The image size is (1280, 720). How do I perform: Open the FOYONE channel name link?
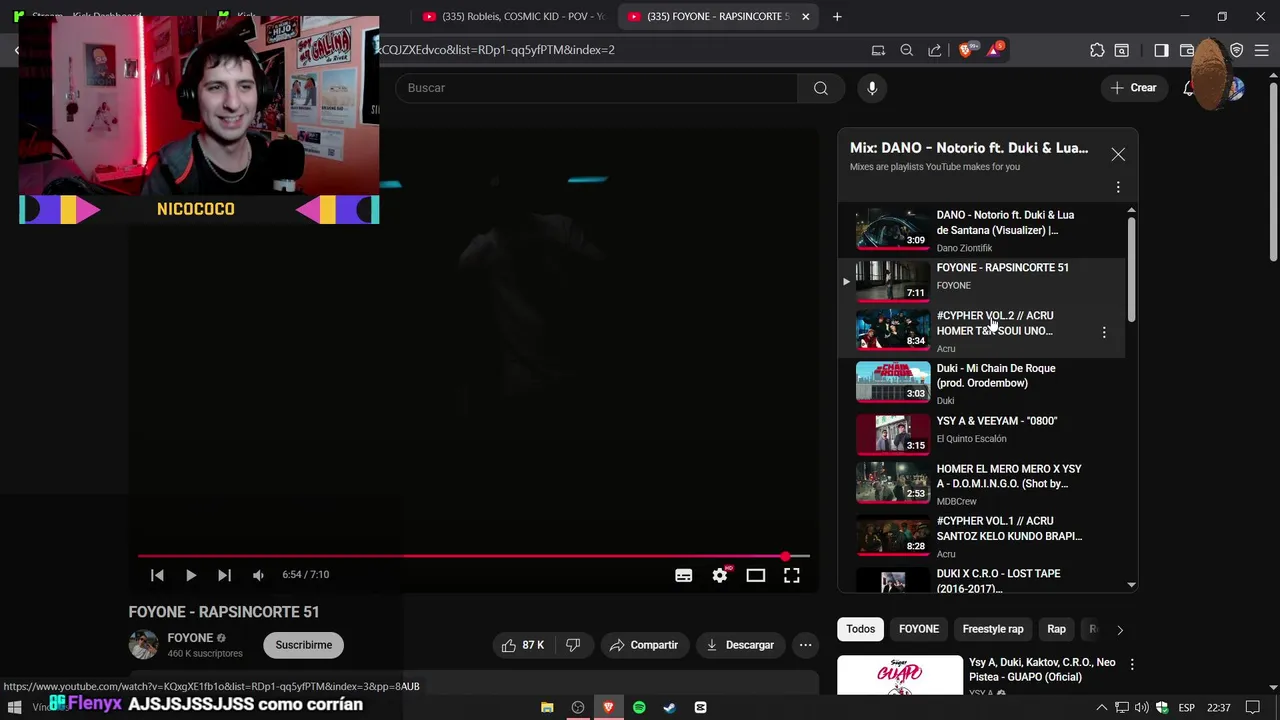click(190, 638)
